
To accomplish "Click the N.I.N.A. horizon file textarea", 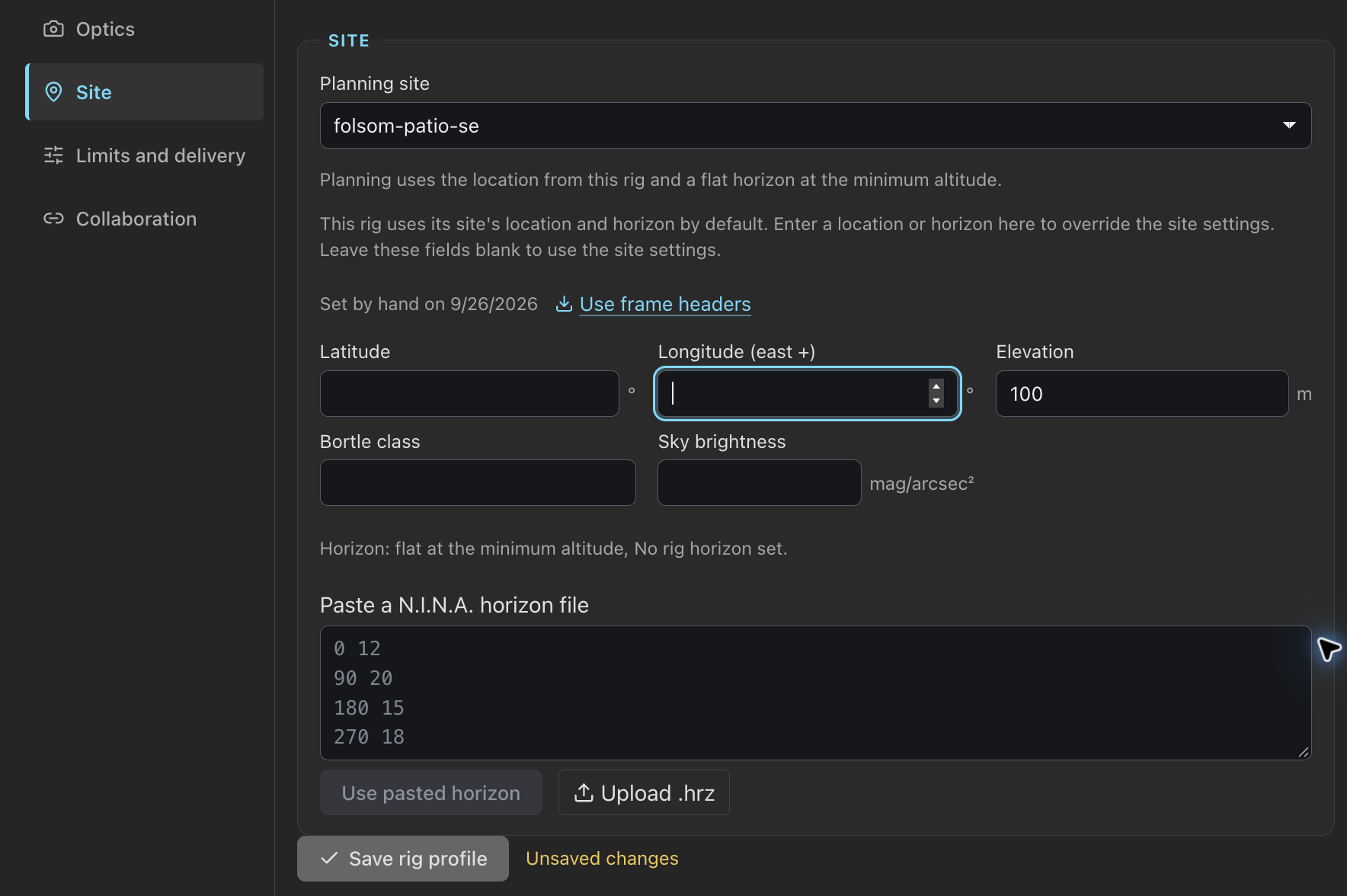I will (815, 693).
